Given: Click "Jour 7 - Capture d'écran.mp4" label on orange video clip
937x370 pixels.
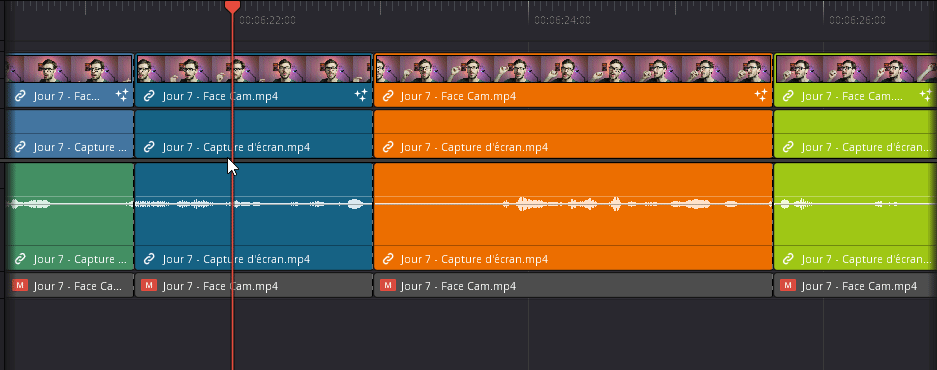Looking at the screenshot, I should (x=474, y=147).
